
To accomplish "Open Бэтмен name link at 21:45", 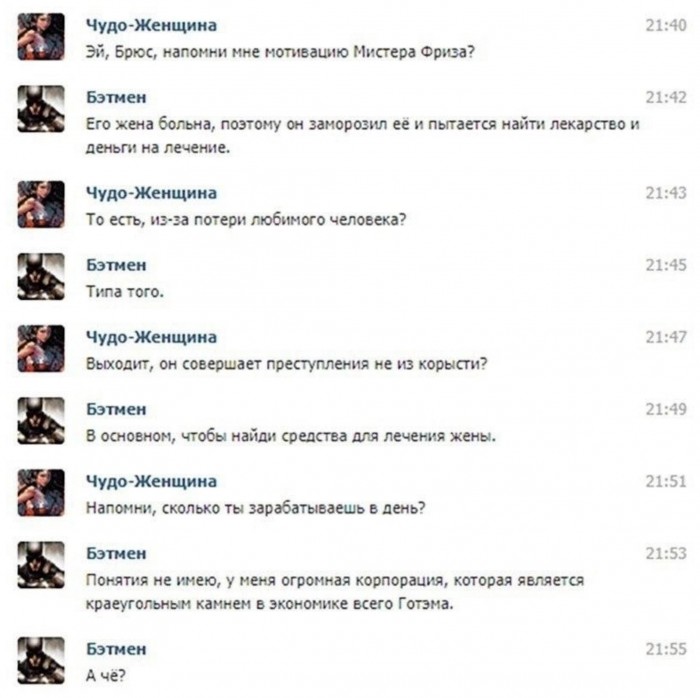I will pos(116,265).
